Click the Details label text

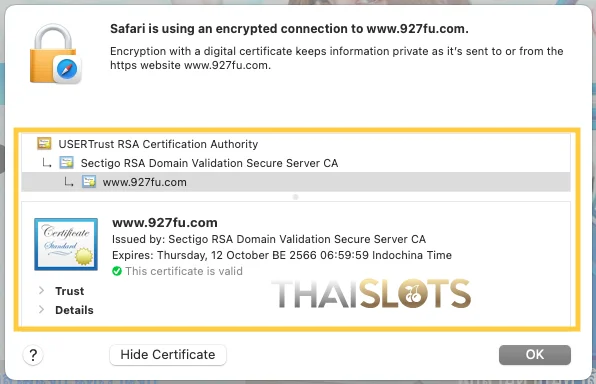(x=74, y=310)
